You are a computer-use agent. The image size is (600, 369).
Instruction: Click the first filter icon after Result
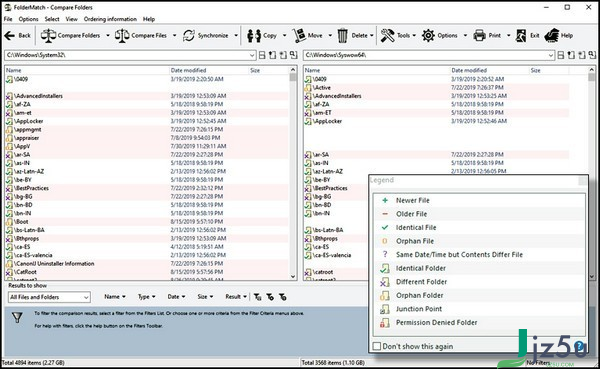tap(258, 297)
